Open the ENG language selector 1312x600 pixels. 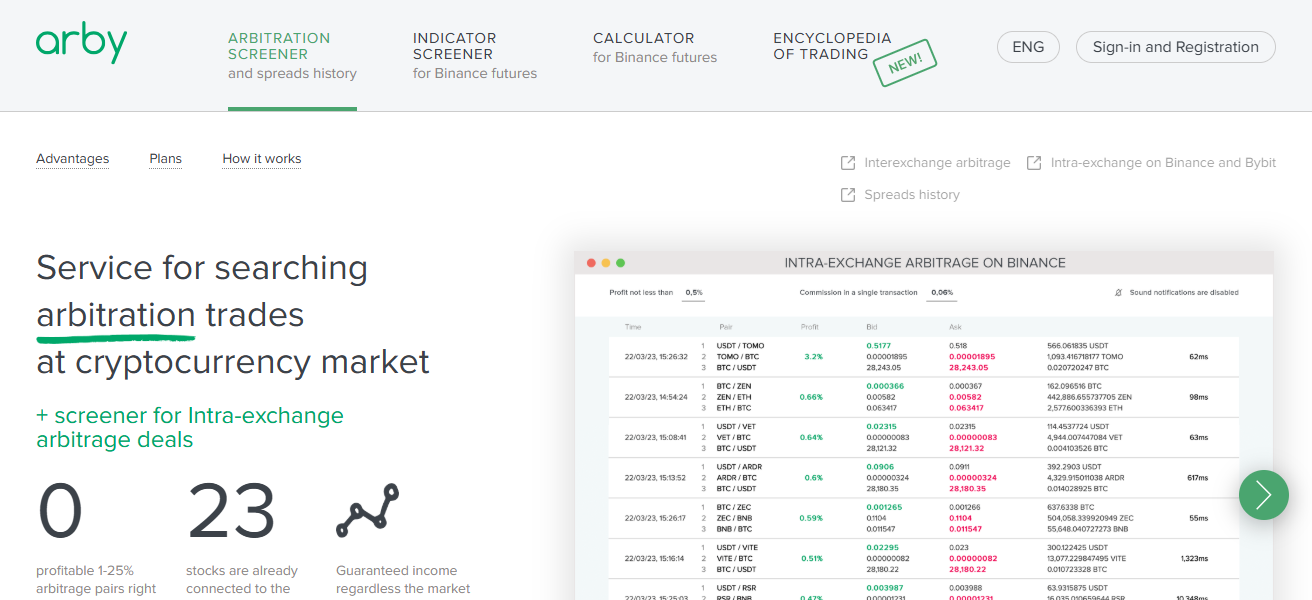pos(1027,47)
